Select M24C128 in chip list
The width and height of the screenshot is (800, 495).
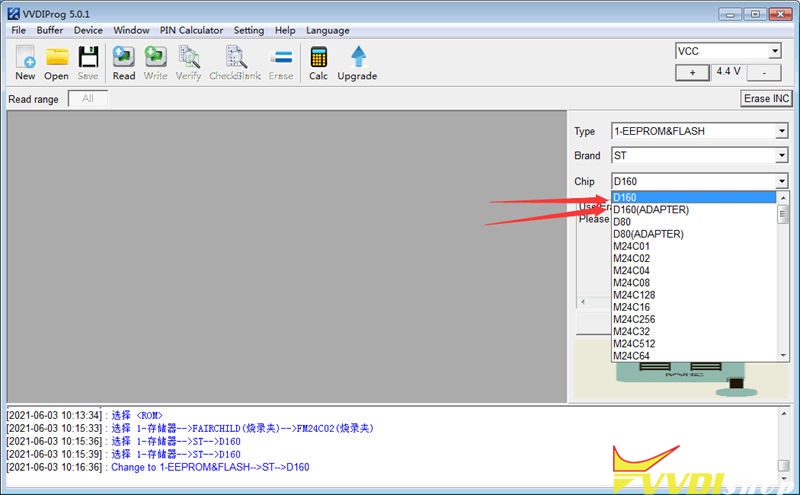[x=694, y=295]
